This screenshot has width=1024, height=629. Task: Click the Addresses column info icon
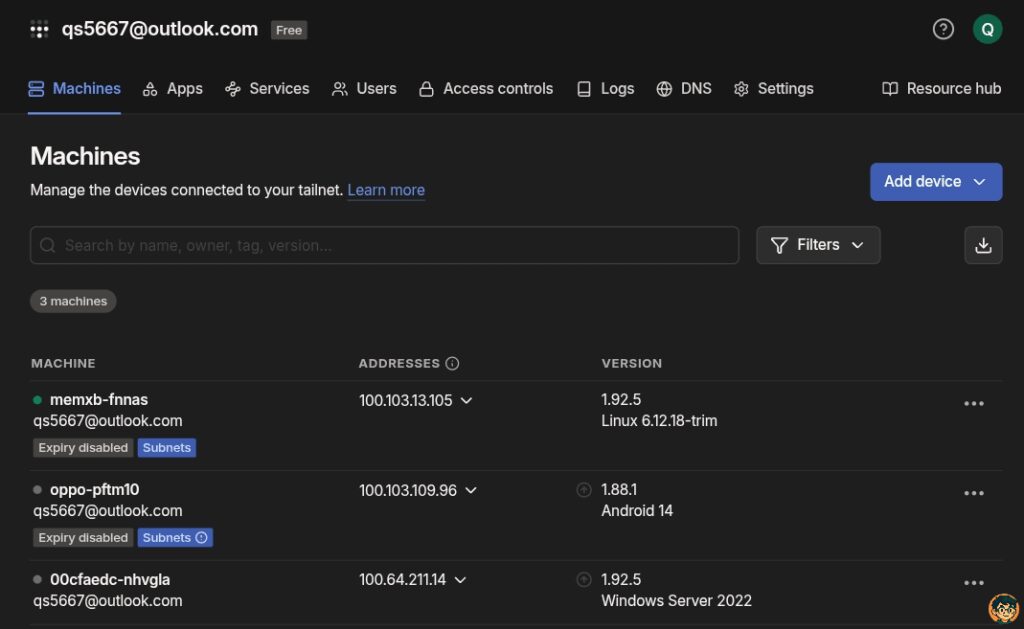coord(452,364)
